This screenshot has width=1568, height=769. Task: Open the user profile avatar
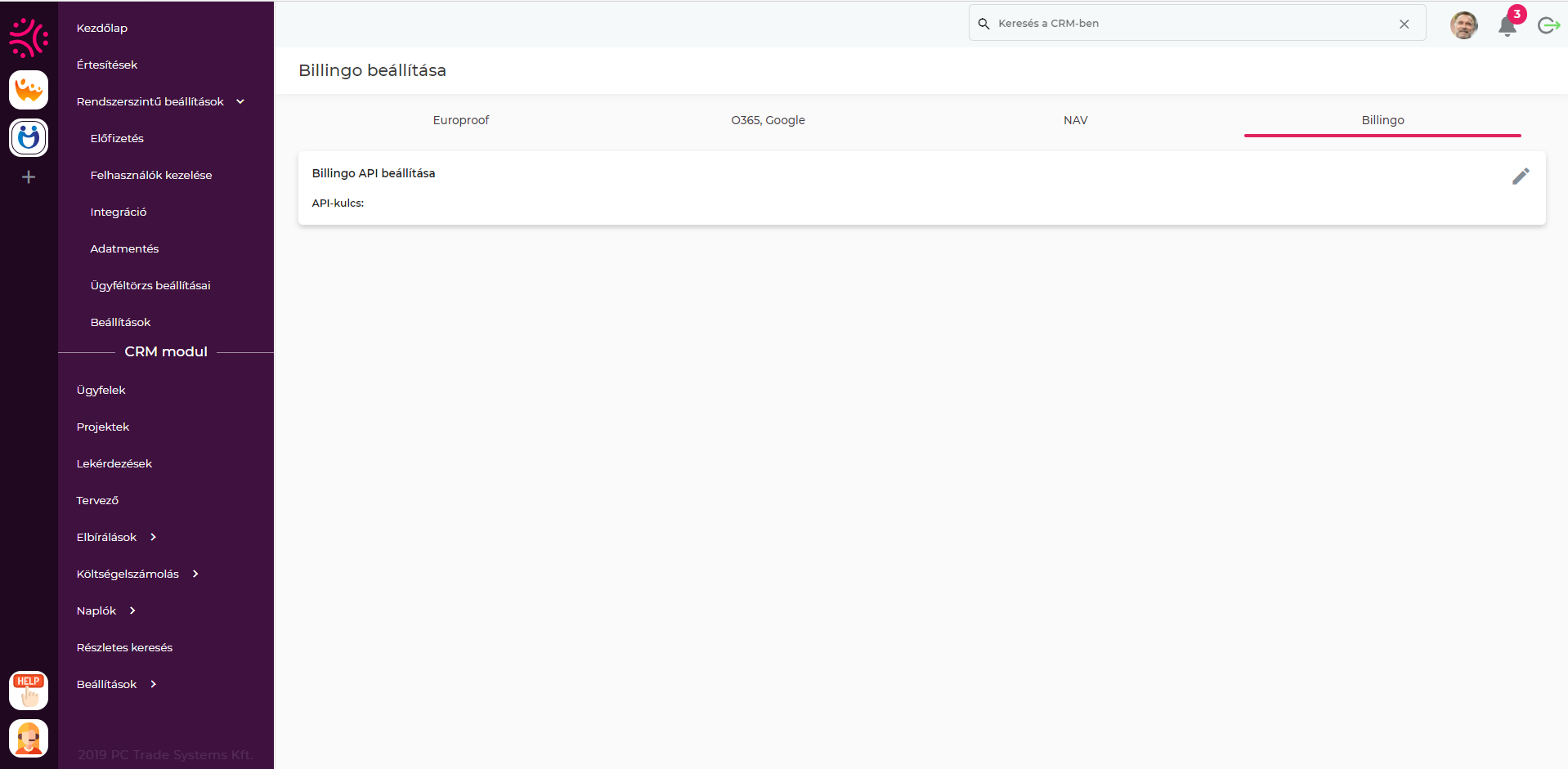point(1464,25)
